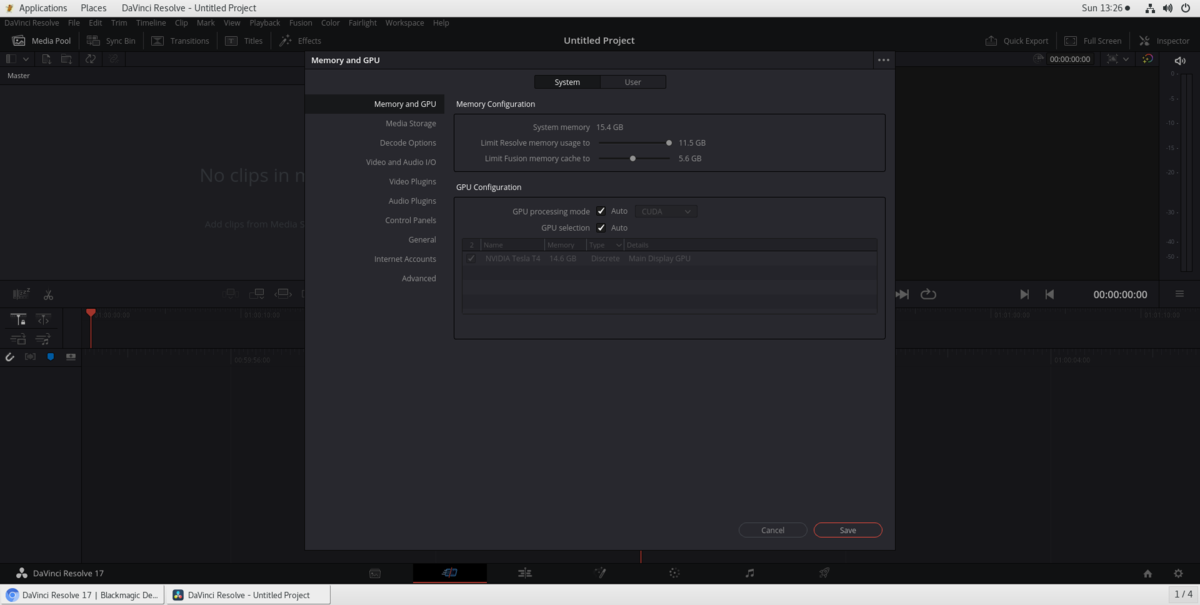Uncheck GPU processing mode Auto
This screenshot has width=1200, height=605.
click(x=601, y=211)
